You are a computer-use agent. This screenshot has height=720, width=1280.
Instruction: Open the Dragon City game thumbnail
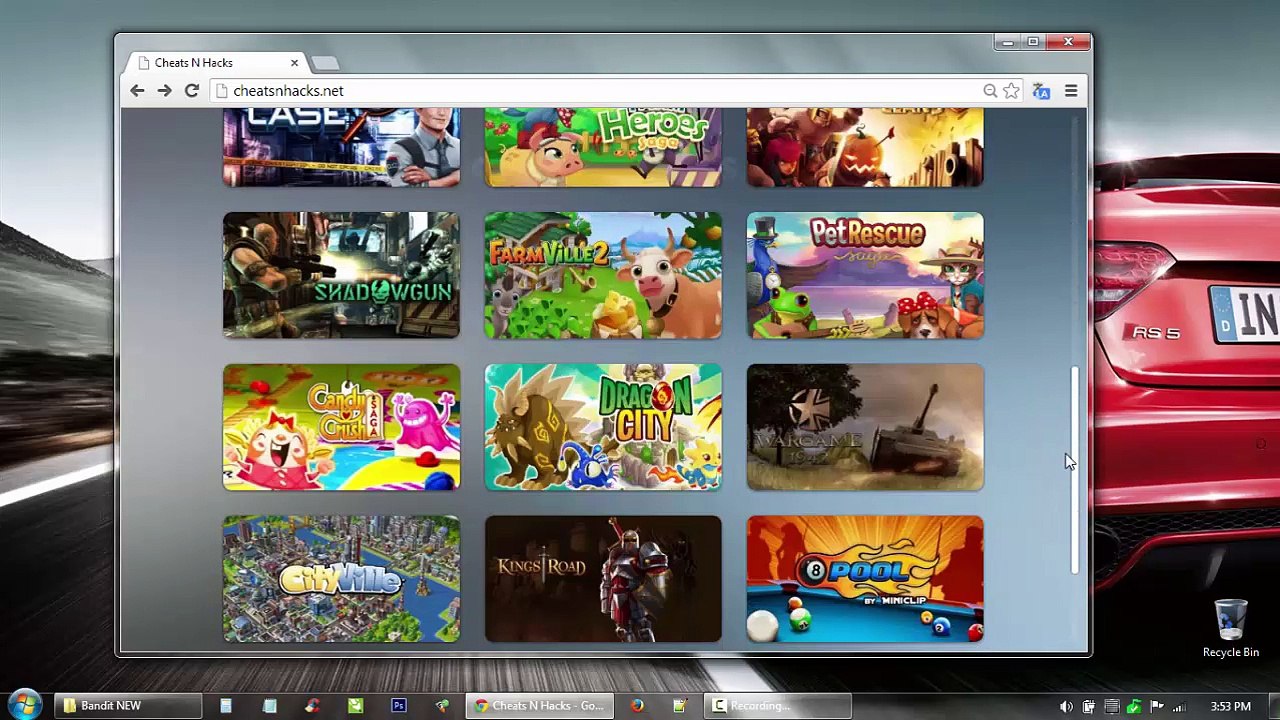point(603,427)
